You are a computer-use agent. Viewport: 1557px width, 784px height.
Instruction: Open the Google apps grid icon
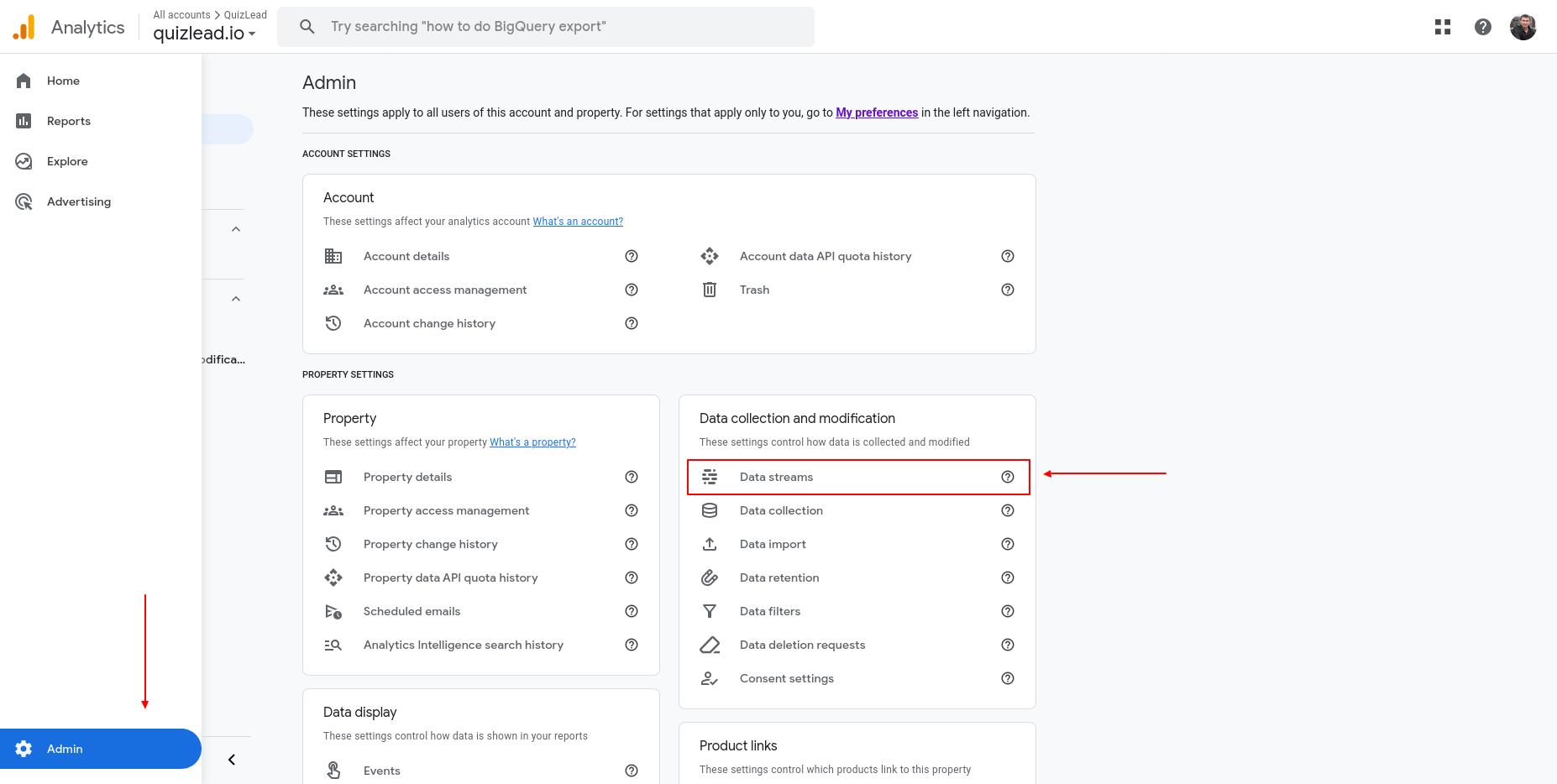click(x=1443, y=27)
